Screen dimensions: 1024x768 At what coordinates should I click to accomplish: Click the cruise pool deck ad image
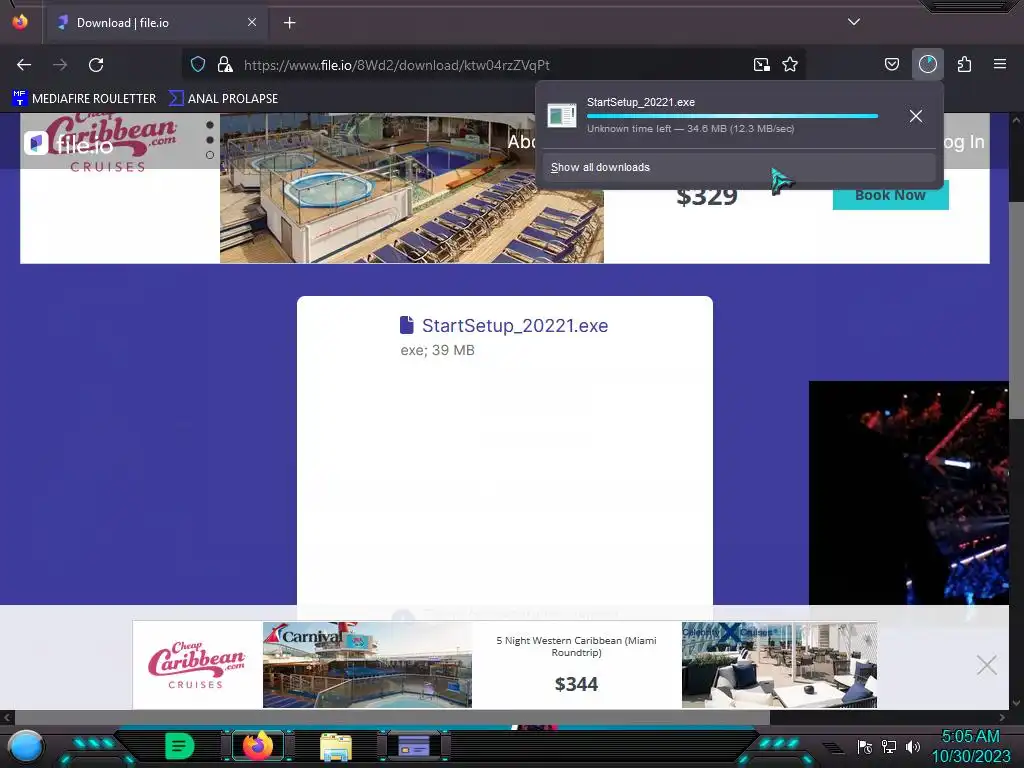tap(411, 188)
